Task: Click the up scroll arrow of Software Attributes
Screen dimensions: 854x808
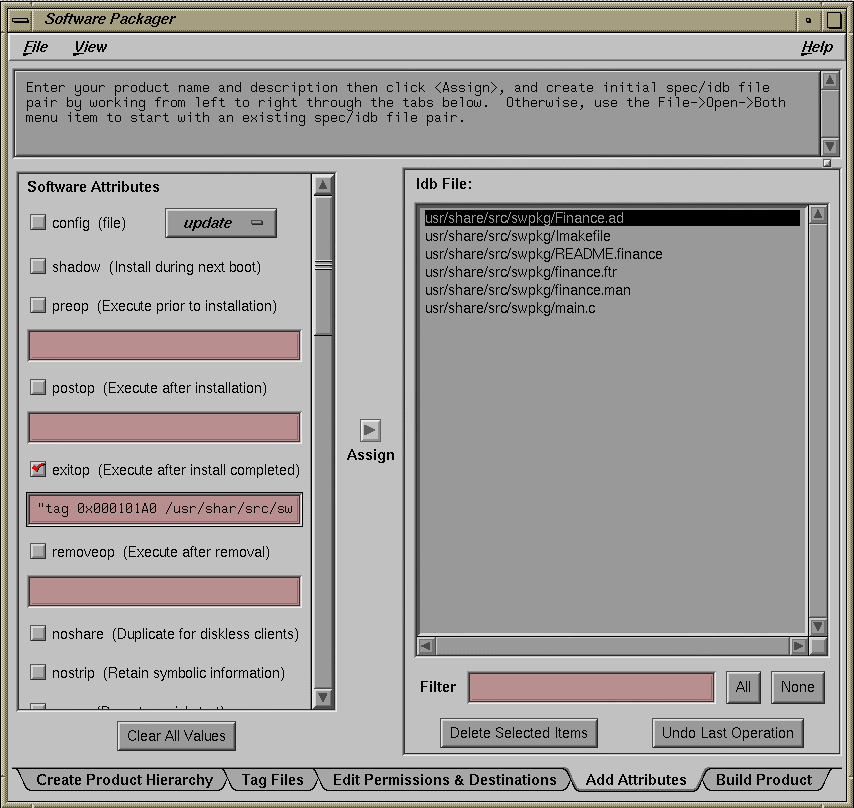Action: (322, 184)
